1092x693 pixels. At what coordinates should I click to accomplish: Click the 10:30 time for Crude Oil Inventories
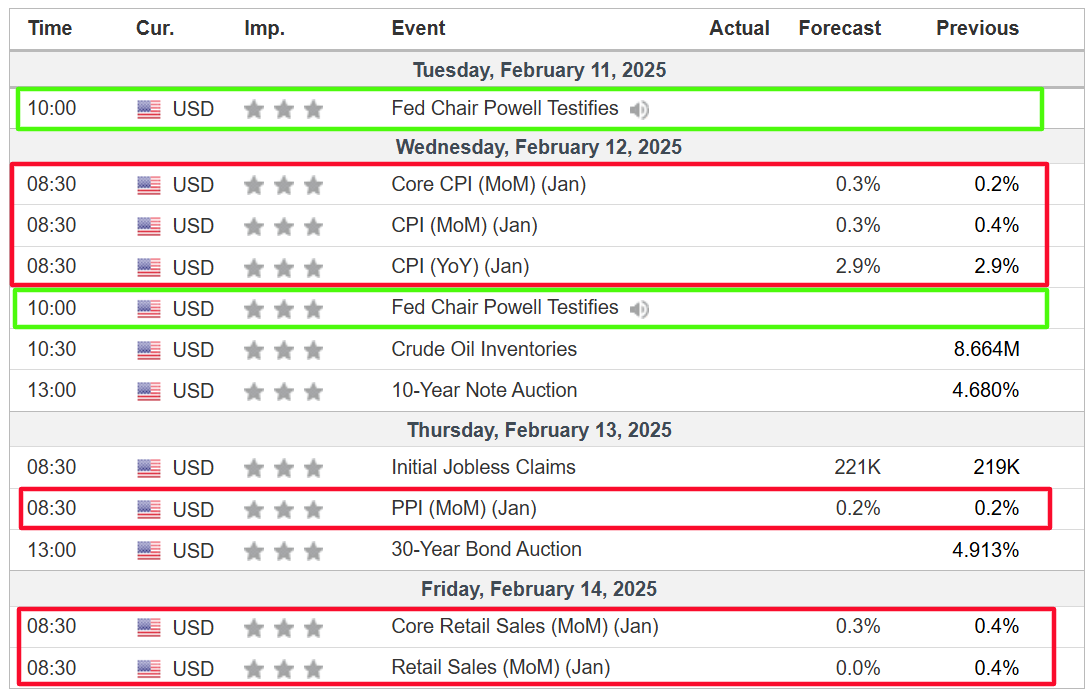pyautogui.click(x=52, y=349)
